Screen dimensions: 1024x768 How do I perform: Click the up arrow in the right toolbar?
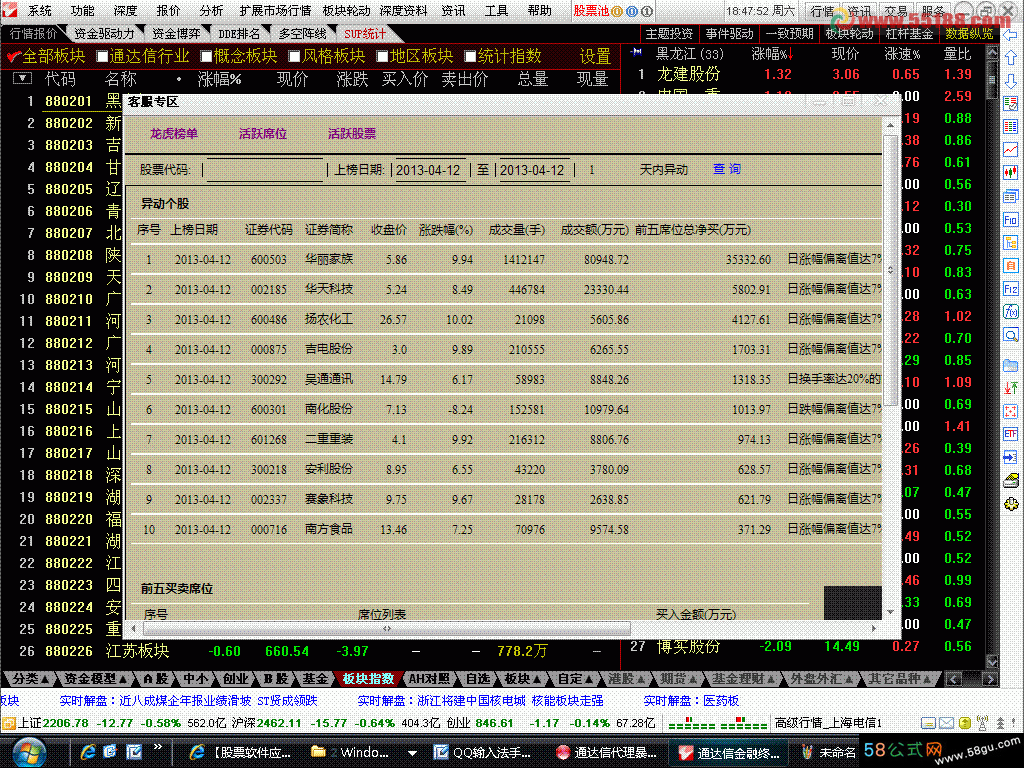pyautogui.click(x=1010, y=58)
